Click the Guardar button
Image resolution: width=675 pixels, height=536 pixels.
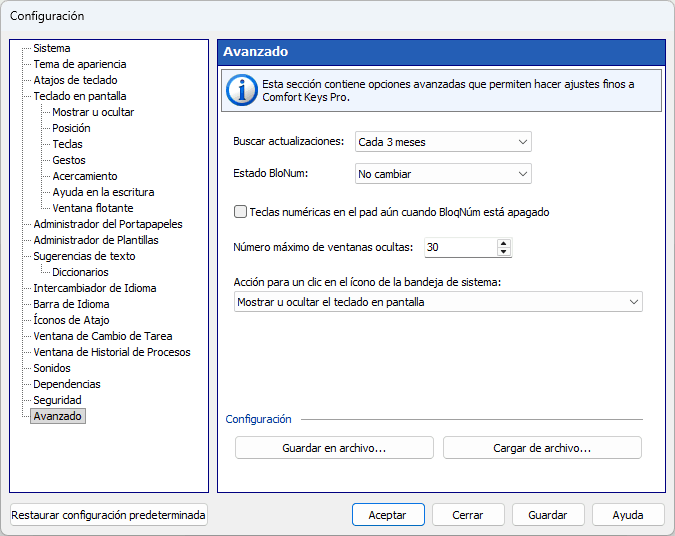tap(548, 515)
